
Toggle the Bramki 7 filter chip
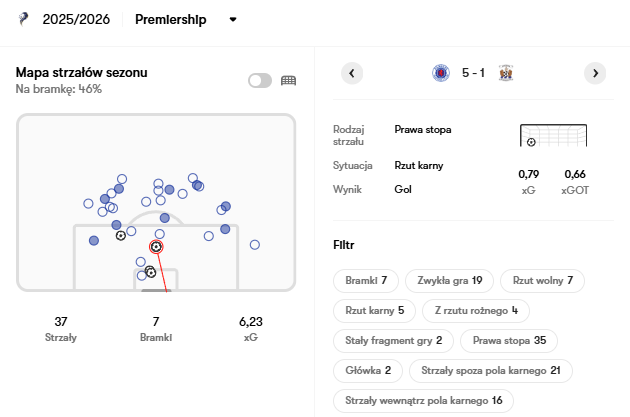tap(366, 280)
